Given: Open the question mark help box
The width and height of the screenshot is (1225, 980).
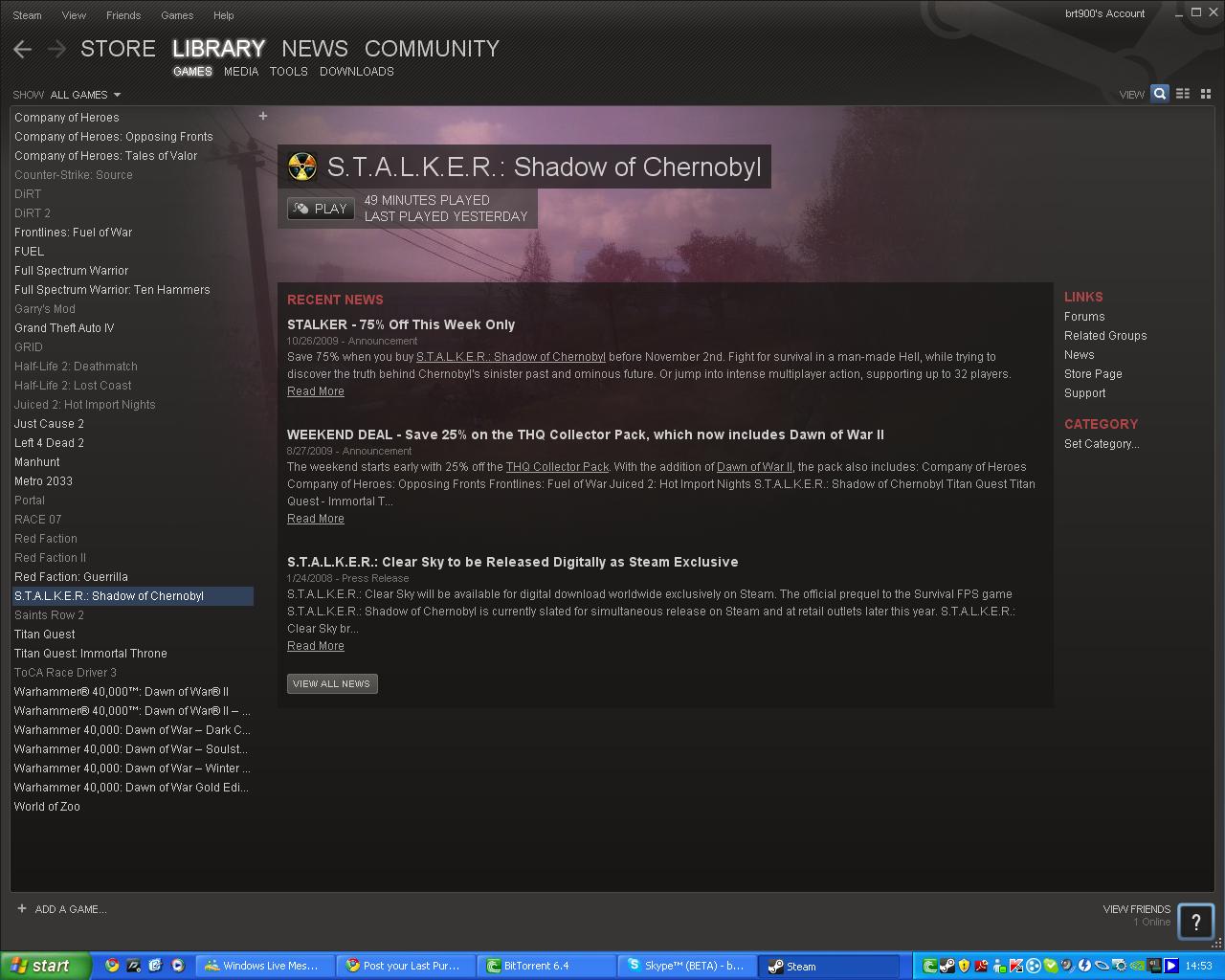Looking at the screenshot, I should pyautogui.click(x=1195, y=922).
